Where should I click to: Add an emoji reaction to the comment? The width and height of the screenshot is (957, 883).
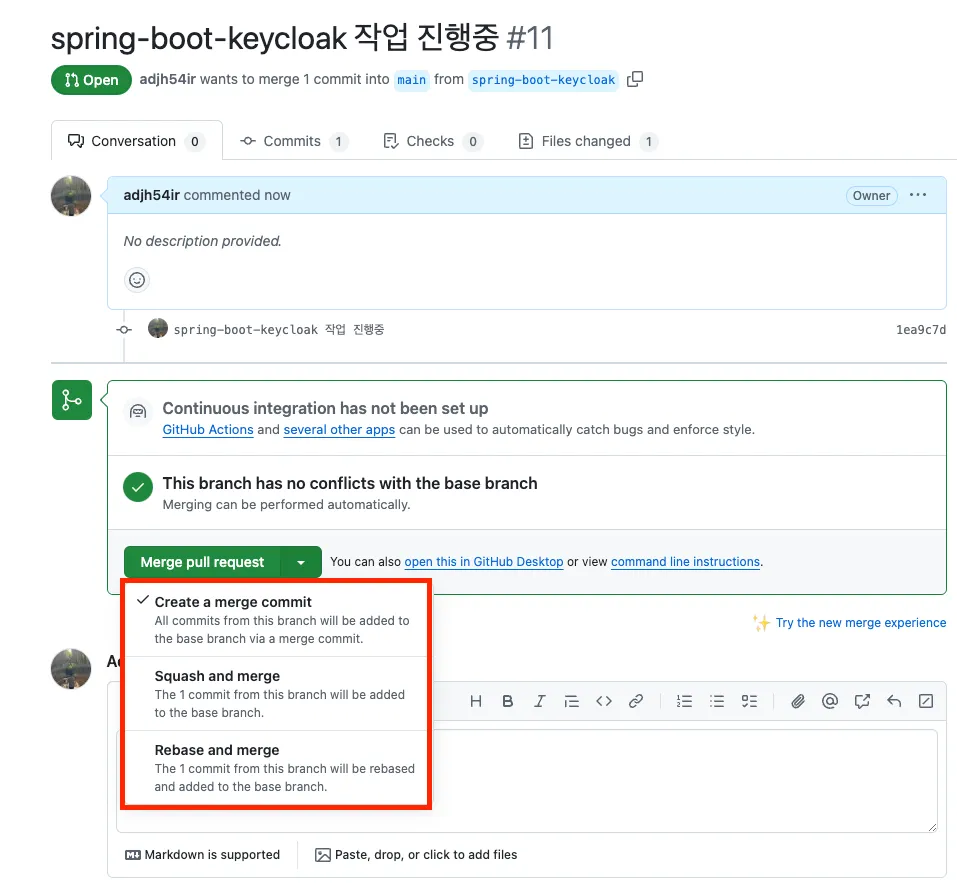point(137,280)
